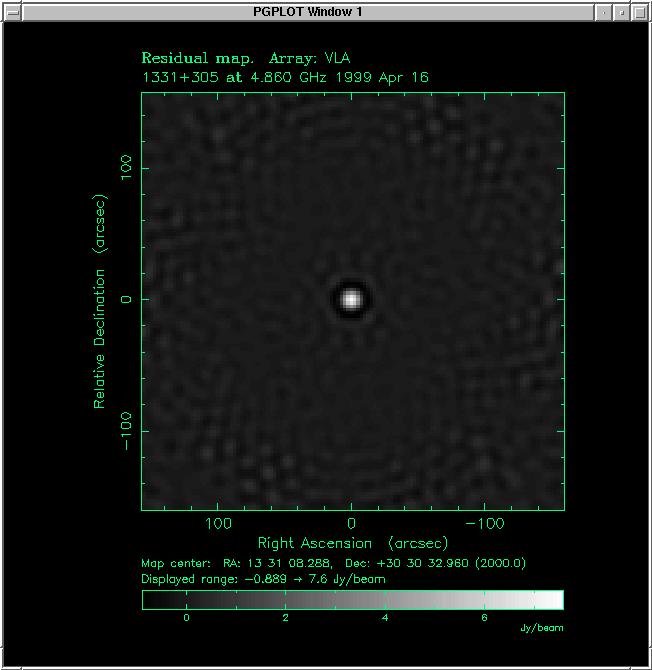Click the maximize square button in title bar
Image resolution: width=652 pixels, height=670 pixels.
(x=622, y=11)
